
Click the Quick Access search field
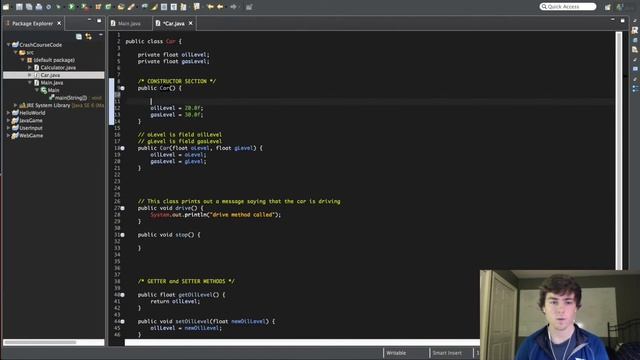[x=568, y=7]
